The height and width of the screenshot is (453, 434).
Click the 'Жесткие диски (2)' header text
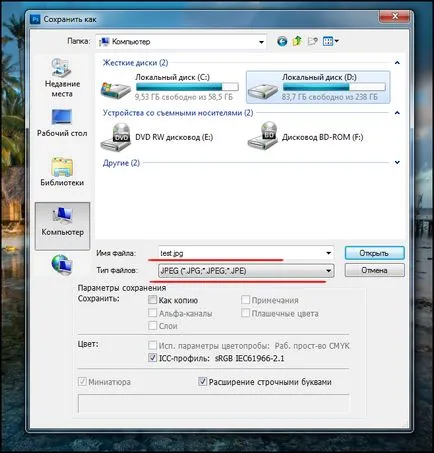tap(135, 63)
